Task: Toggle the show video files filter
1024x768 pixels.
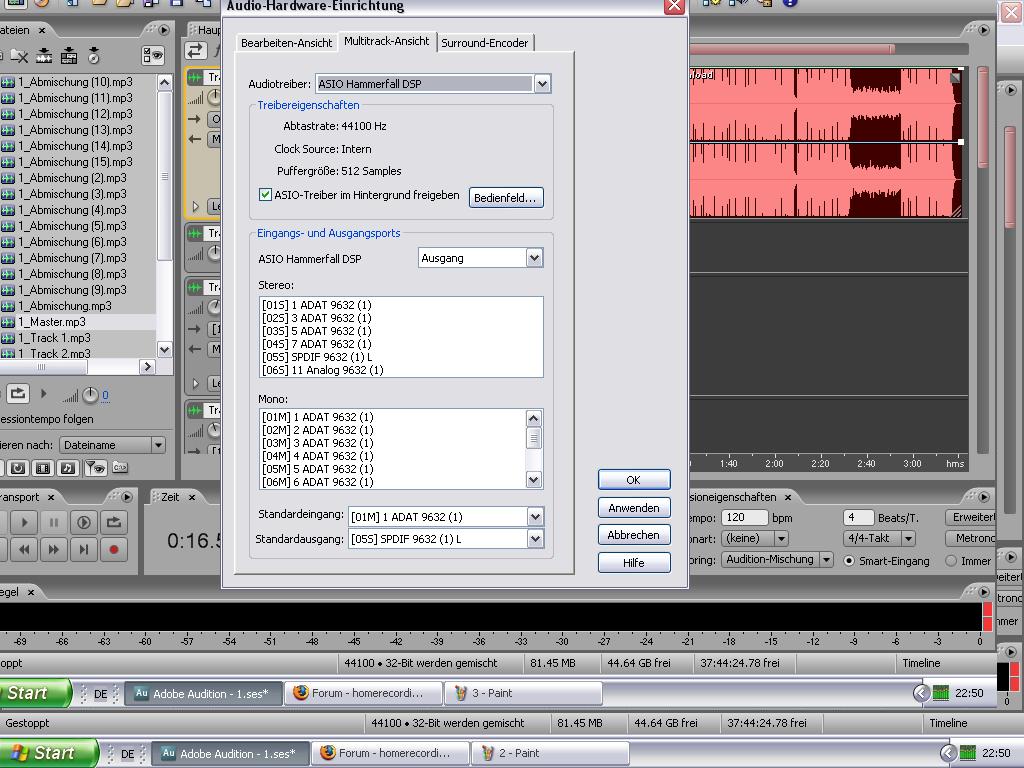Action: pos(42,468)
